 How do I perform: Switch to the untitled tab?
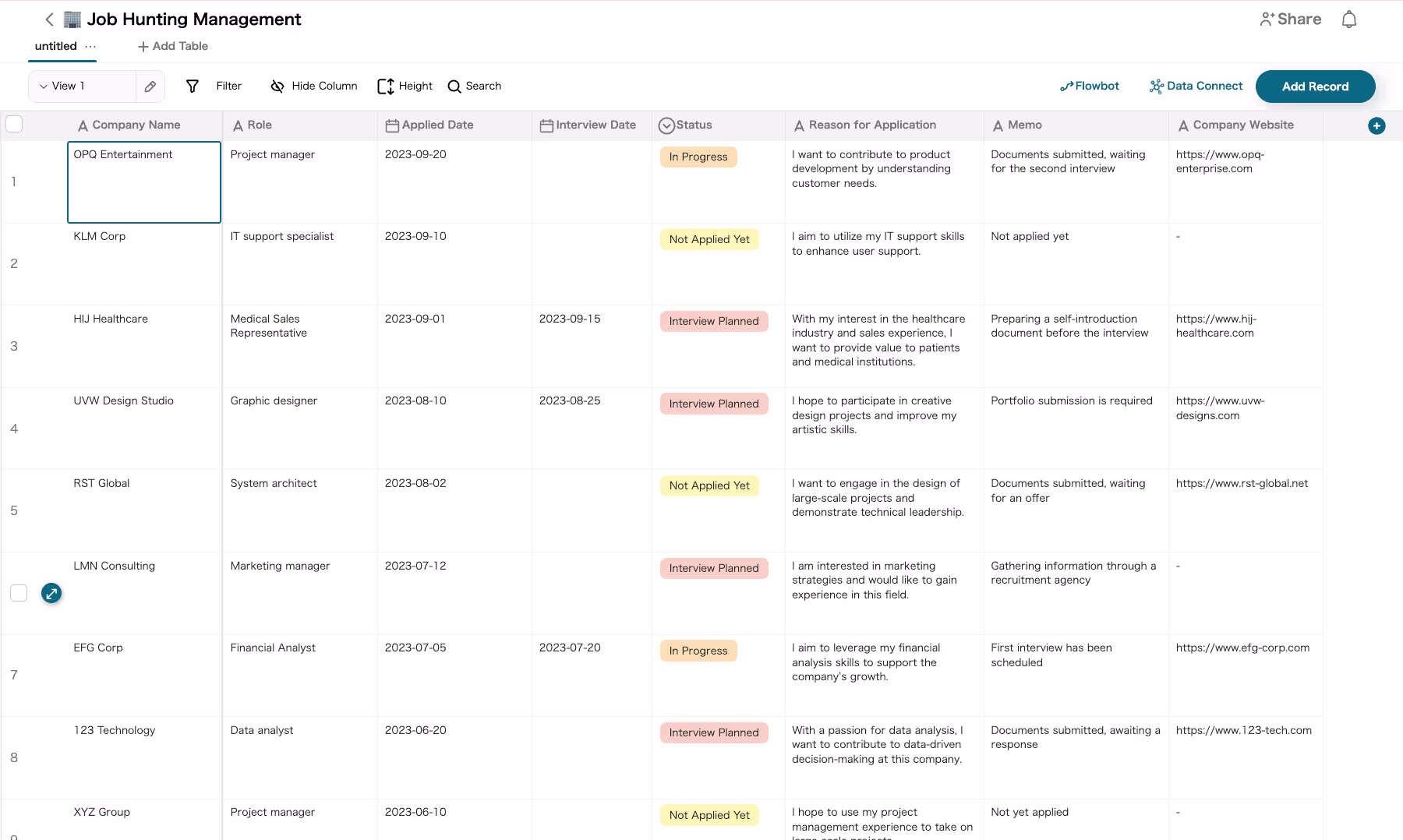coord(57,46)
